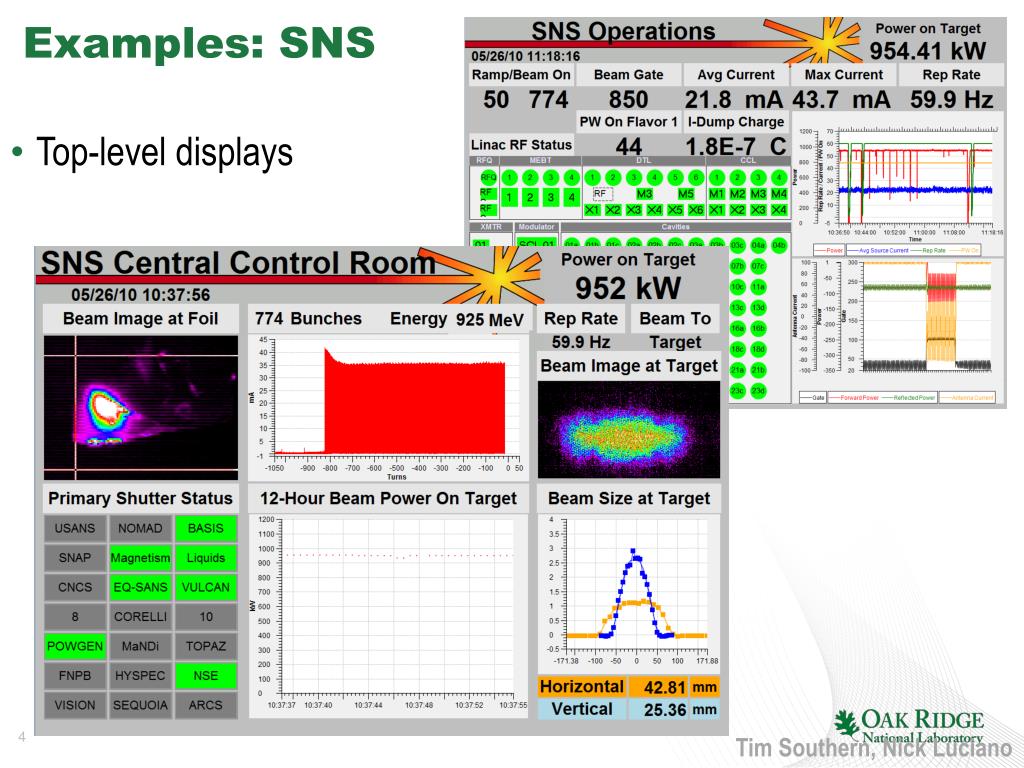
Task: Select DTL round indicator 6
Action: pyautogui.click(x=696, y=178)
